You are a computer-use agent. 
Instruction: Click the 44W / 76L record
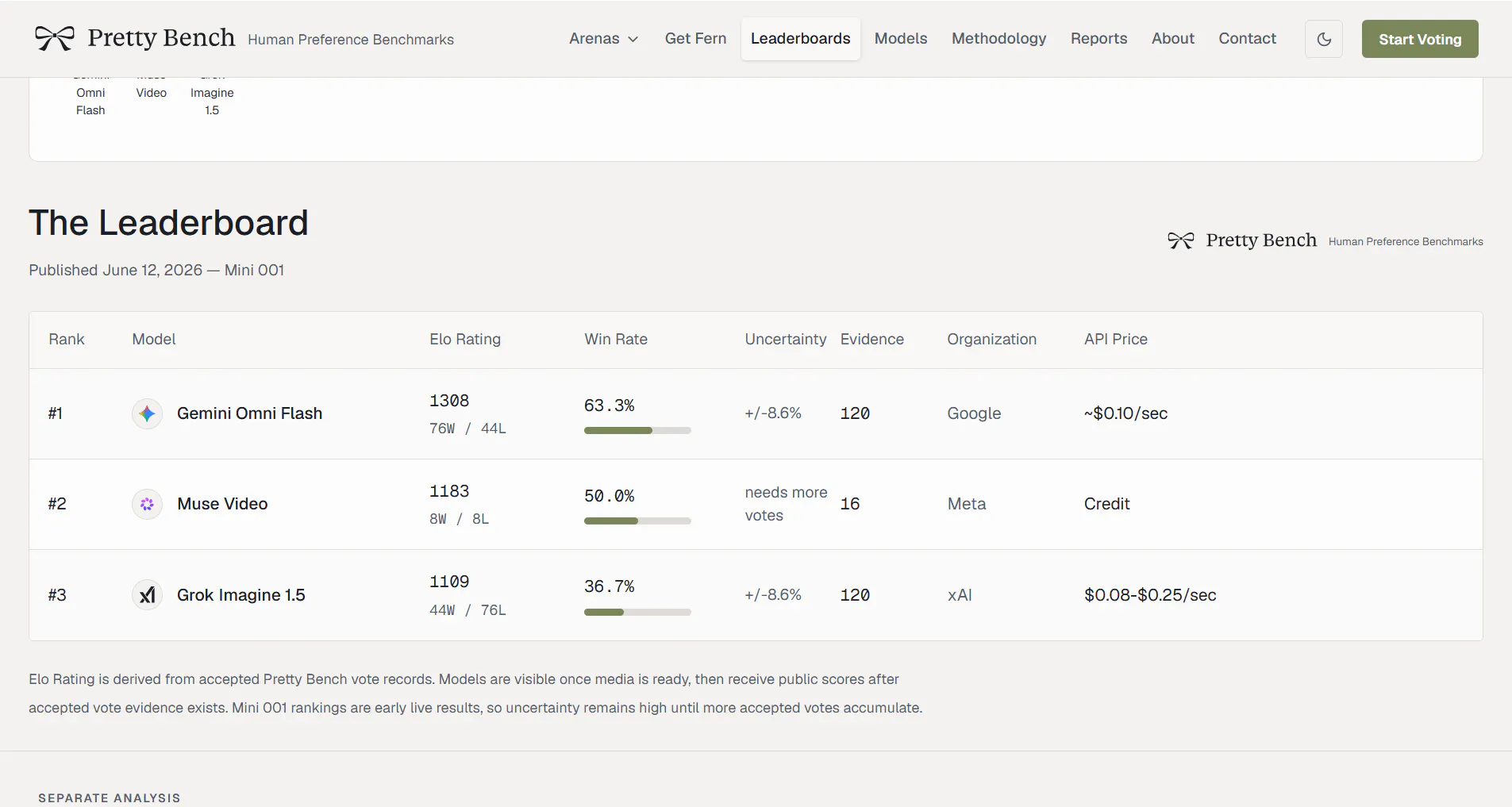[467, 610]
